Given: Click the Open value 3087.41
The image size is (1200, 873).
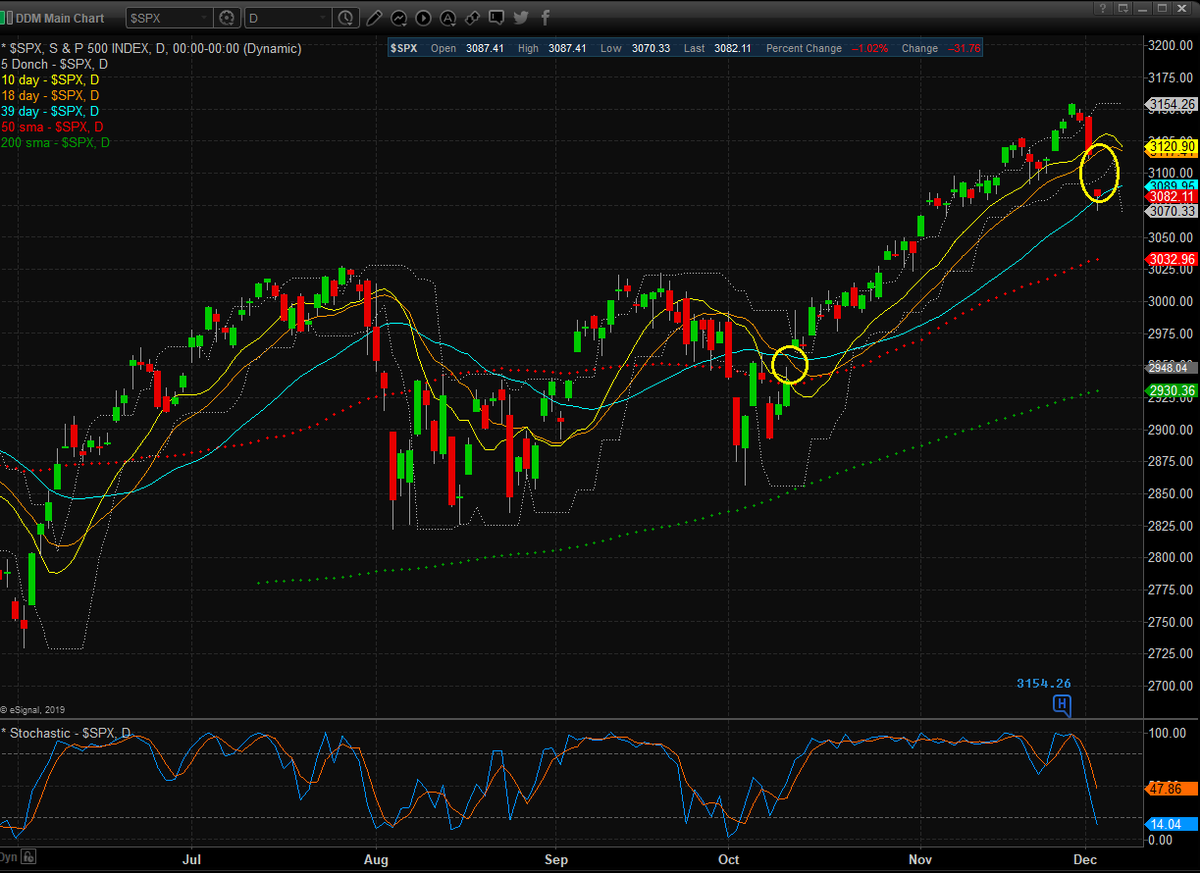Looking at the screenshot, I should pyautogui.click(x=483, y=48).
